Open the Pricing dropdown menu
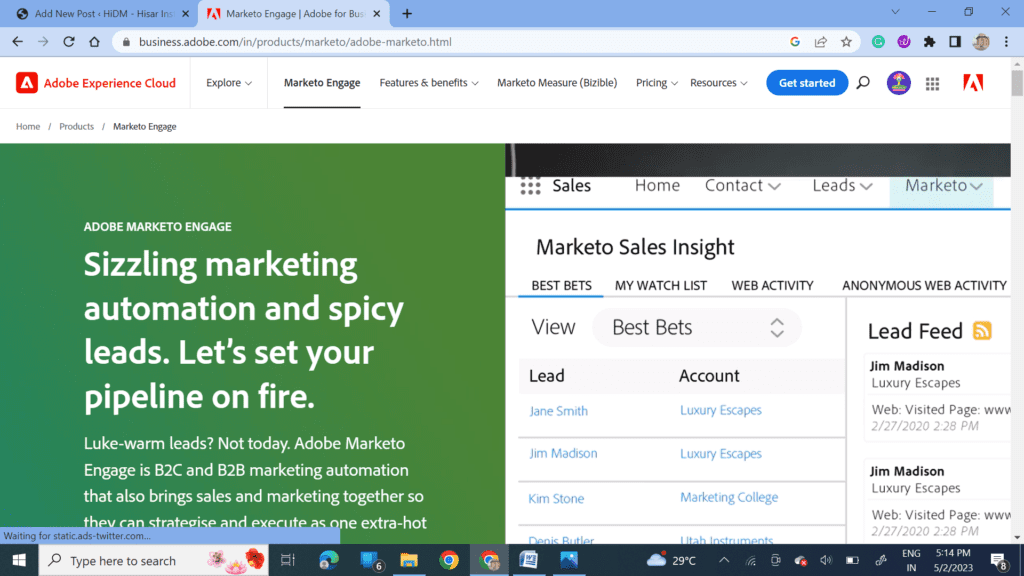Image resolution: width=1024 pixels, height=576 pixels. (656, 83)
